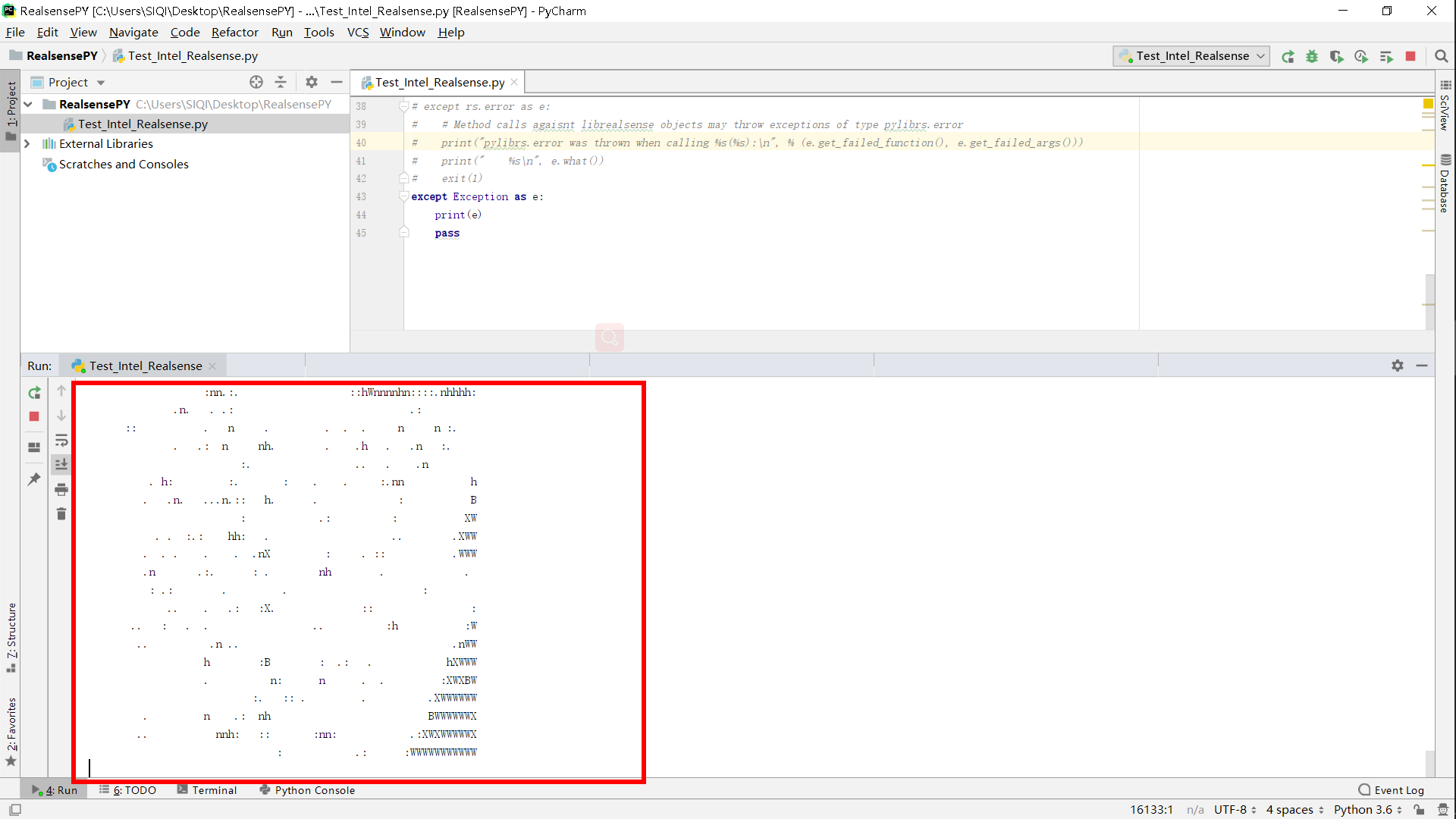Toggle pin tab in Run panel
Viewport: 1456px width, 819px height.
point(34,479)
